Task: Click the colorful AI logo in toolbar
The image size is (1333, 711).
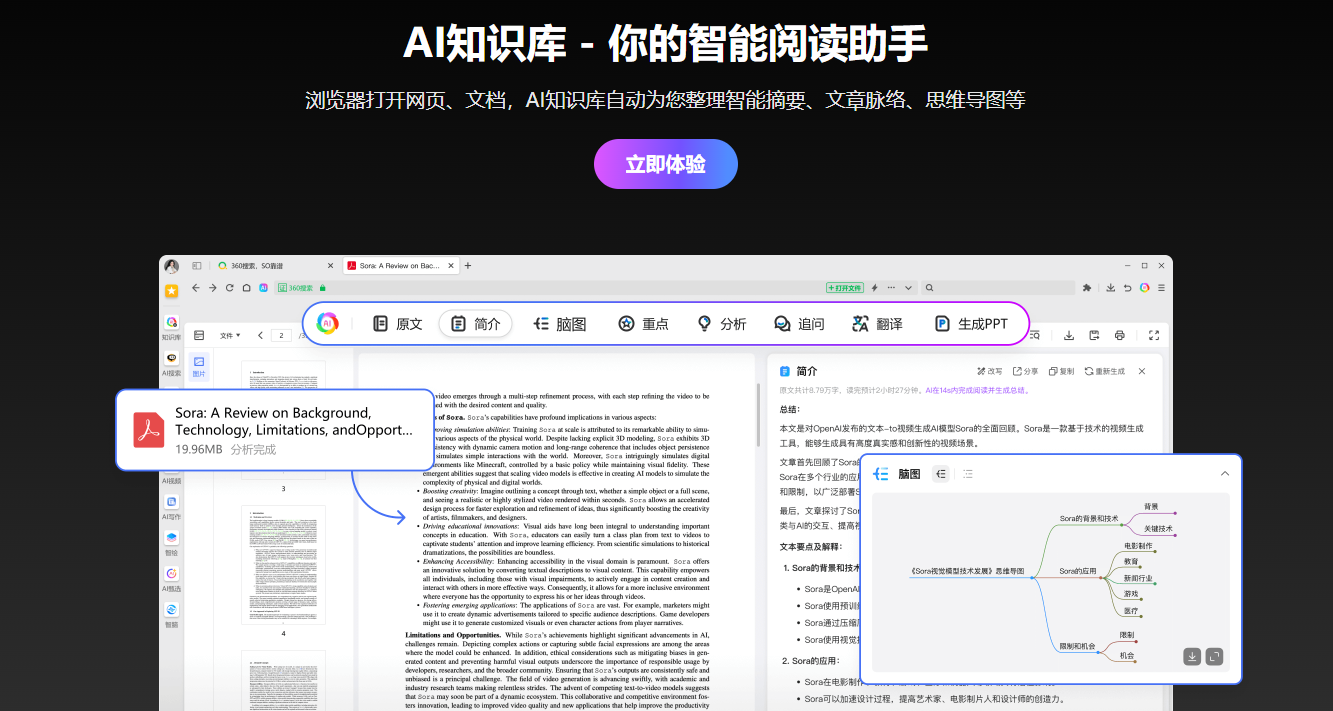Action: click(327, 323)
